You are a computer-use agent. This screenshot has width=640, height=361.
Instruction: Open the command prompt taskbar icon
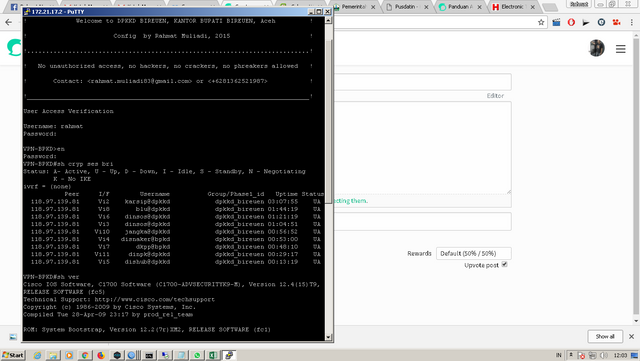coord(149,355)
